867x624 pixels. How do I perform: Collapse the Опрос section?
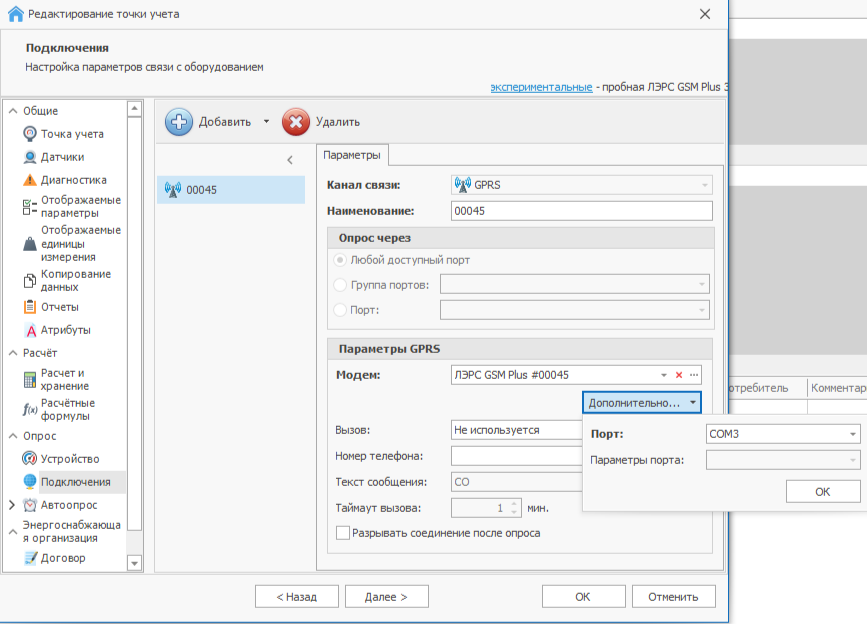pos(13,436)
